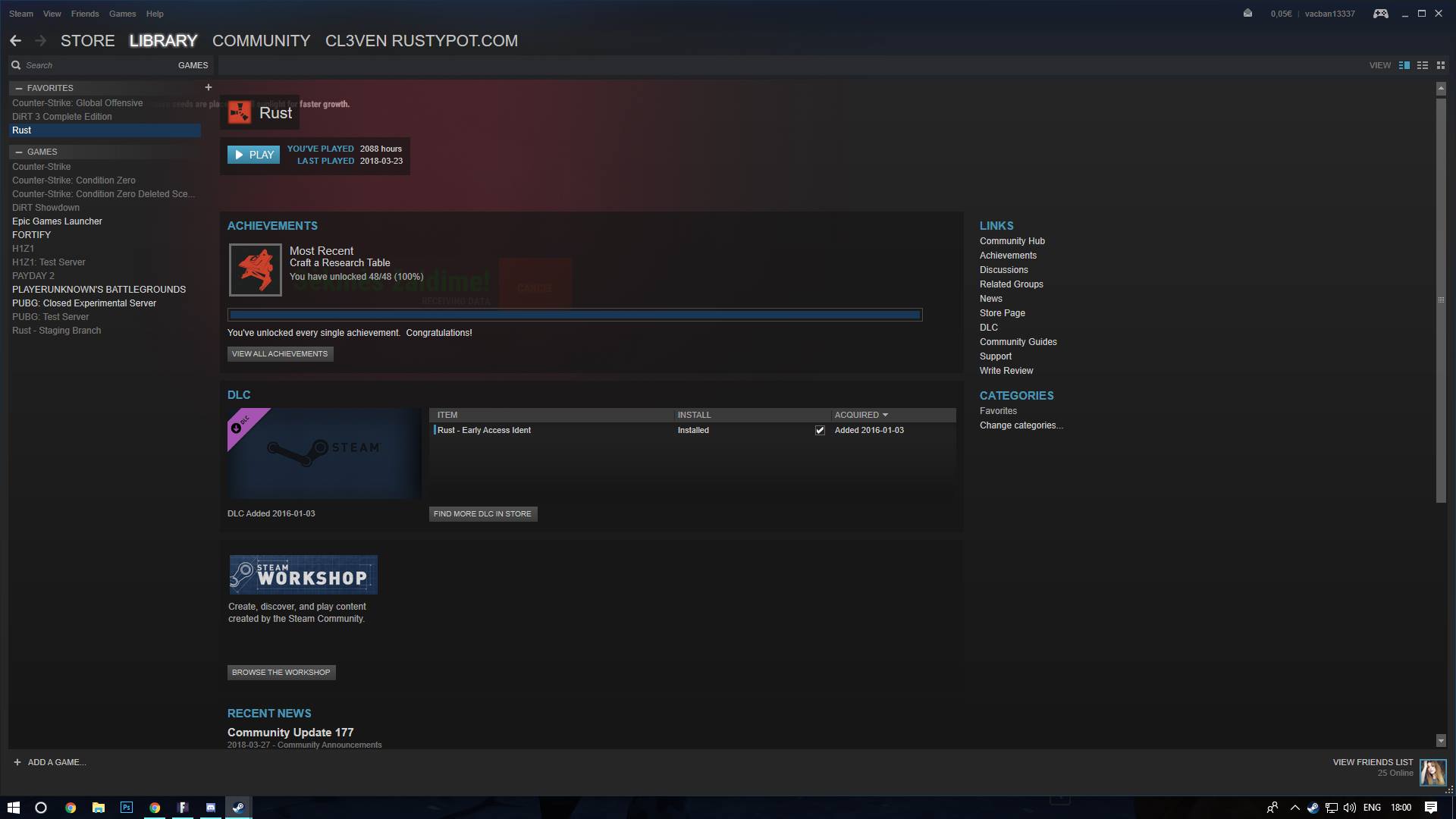Open the inbox notifications icon

click(x=1247, y=14)
